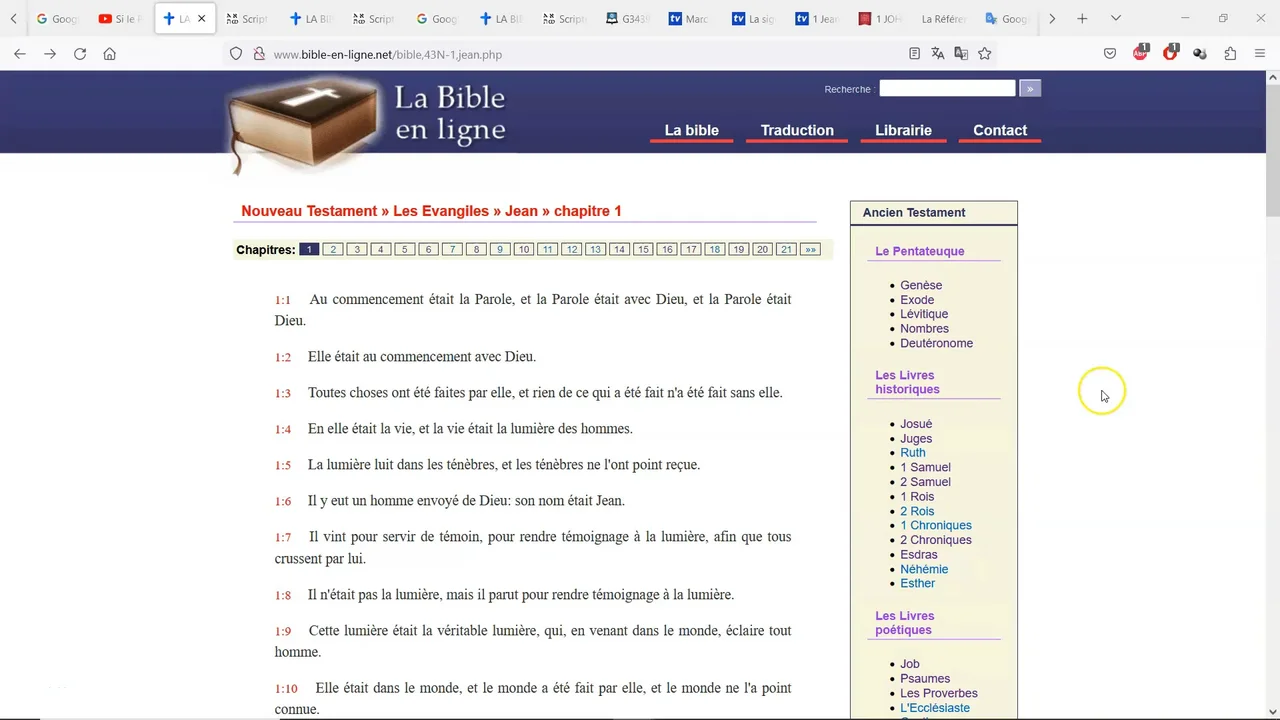1280x720 pixels.
Task: Open the Librairie menu item
Action: click(903, 131)
